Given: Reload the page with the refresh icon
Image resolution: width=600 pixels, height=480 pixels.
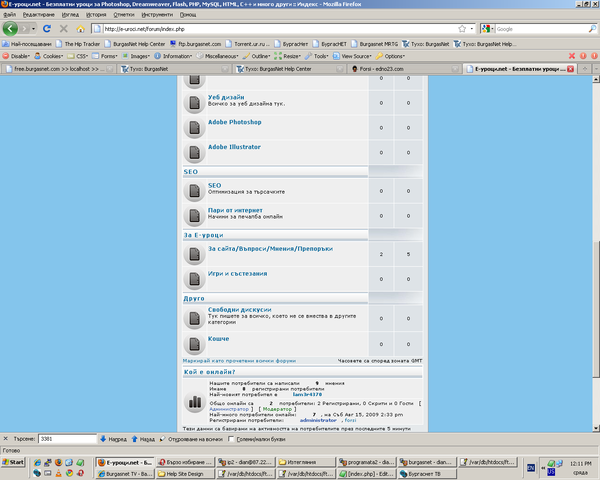Looking at the screenshot, I should pos(47,29).
